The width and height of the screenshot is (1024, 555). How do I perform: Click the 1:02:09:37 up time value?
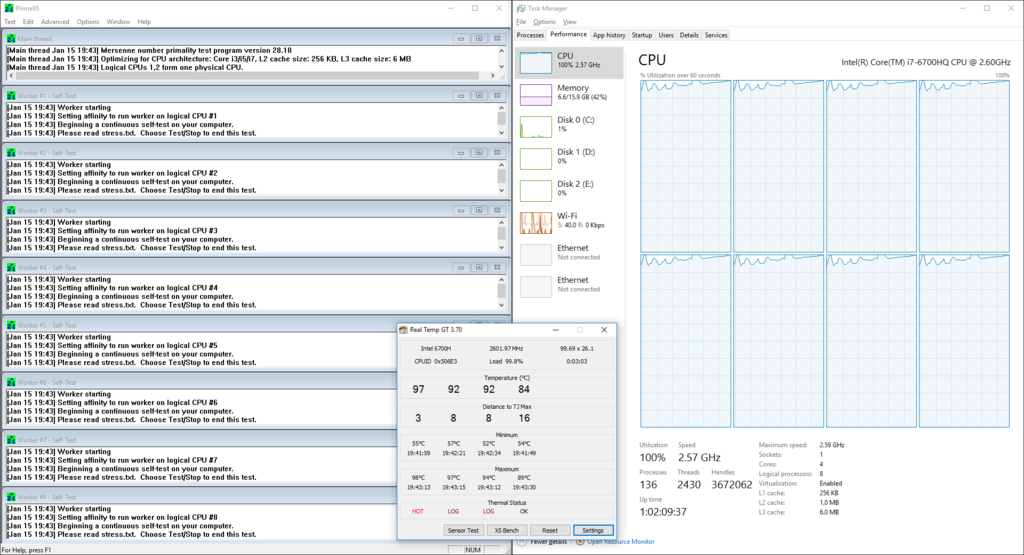pos(663,512)
